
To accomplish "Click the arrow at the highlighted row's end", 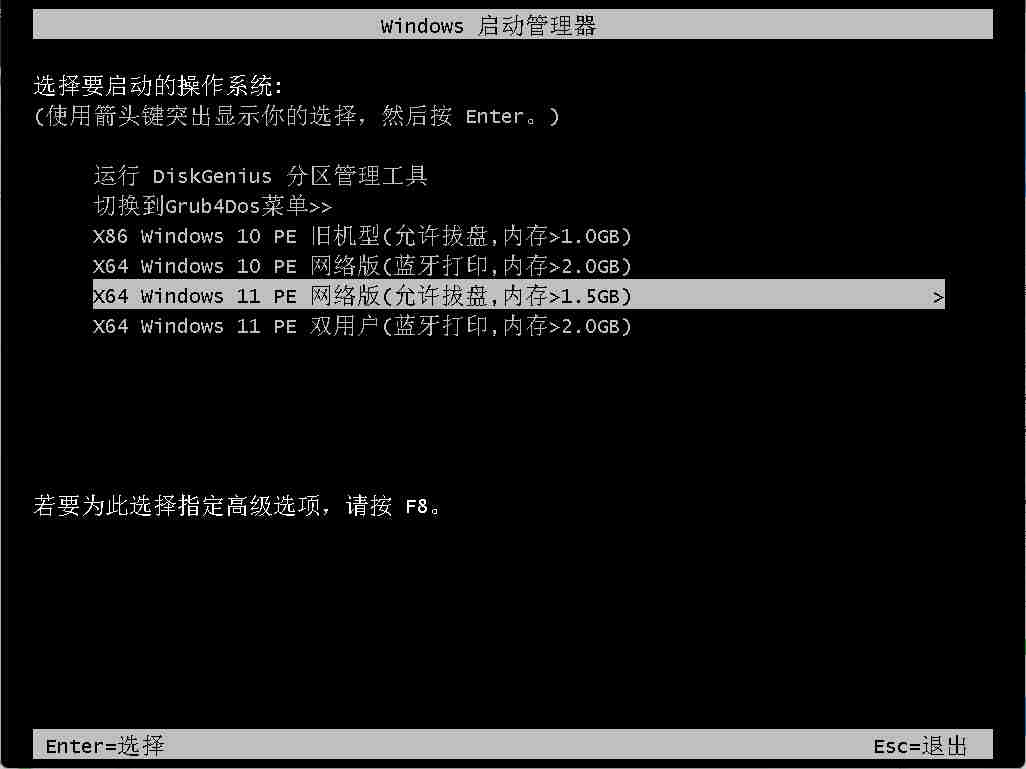I will point(938,297).
